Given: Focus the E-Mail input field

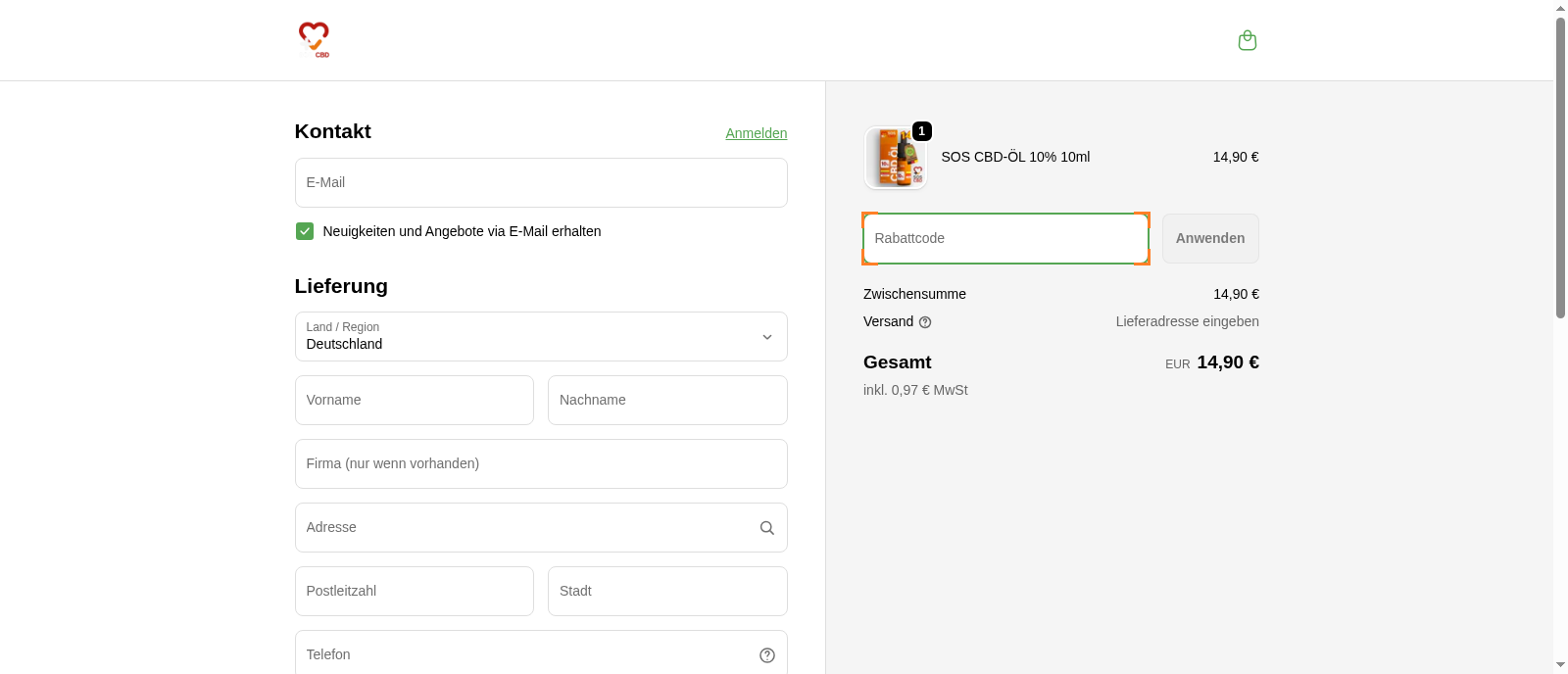Looking at the screenshot, I should 540,183.
